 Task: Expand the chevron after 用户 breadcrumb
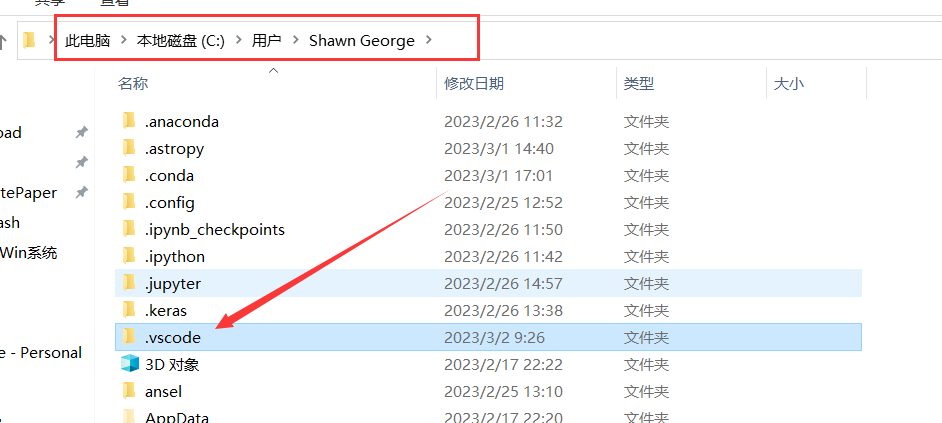[x=295, y=40]
